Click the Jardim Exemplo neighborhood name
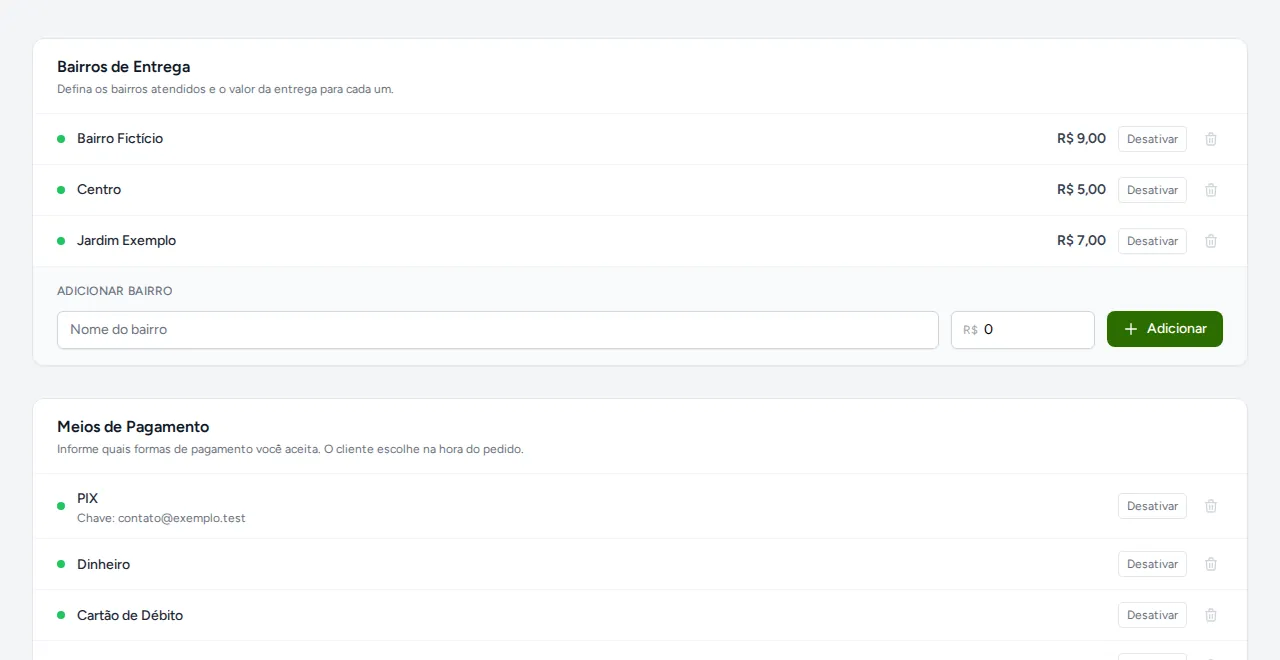The height and width of the screenshot is (660, 1280). [126, 241]
